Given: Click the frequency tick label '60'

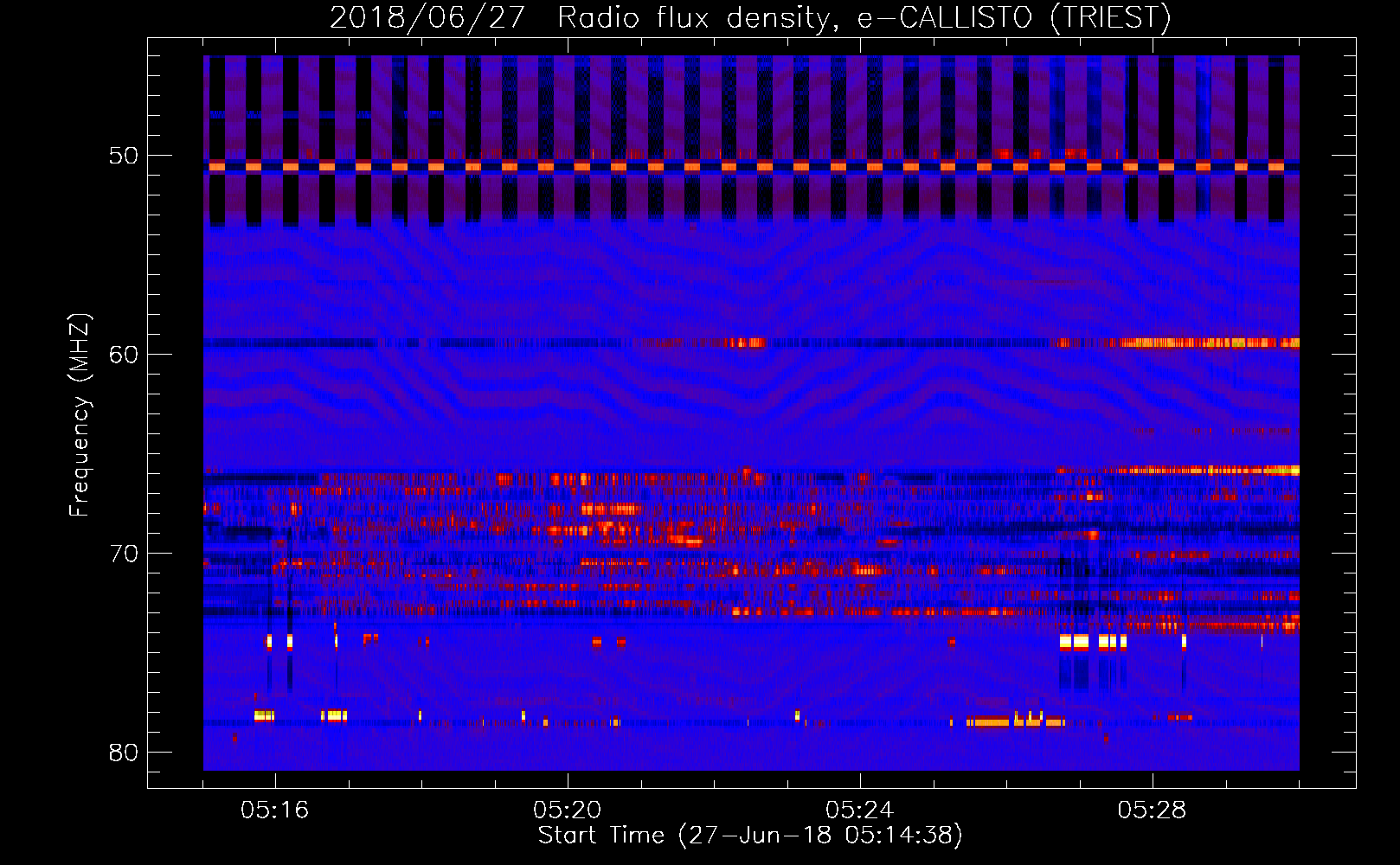Looking at the screenshot, I should (124, 355).
